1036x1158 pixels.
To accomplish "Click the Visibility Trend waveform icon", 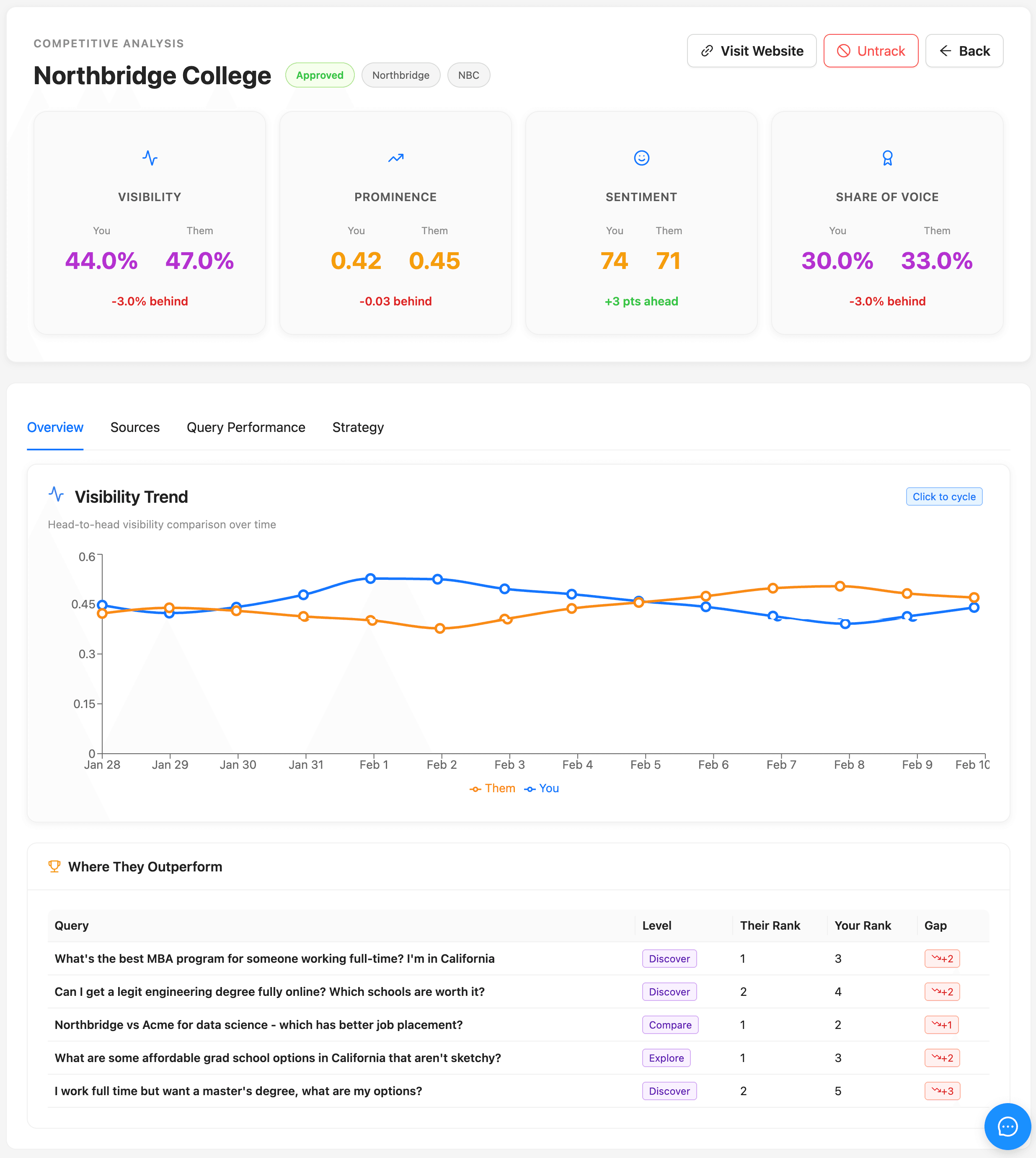I will point(57,495).
